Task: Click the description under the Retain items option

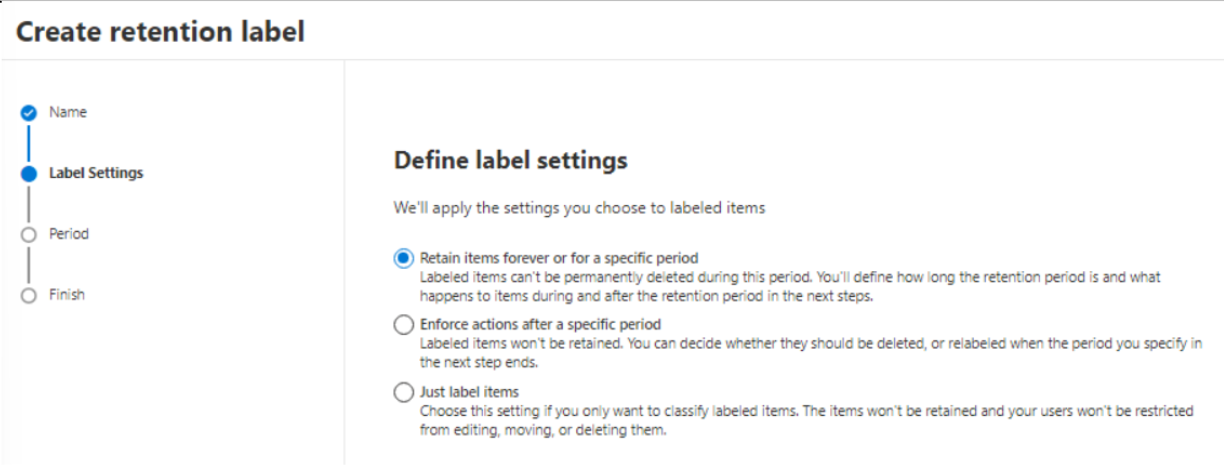Action: tap(790, 285)
